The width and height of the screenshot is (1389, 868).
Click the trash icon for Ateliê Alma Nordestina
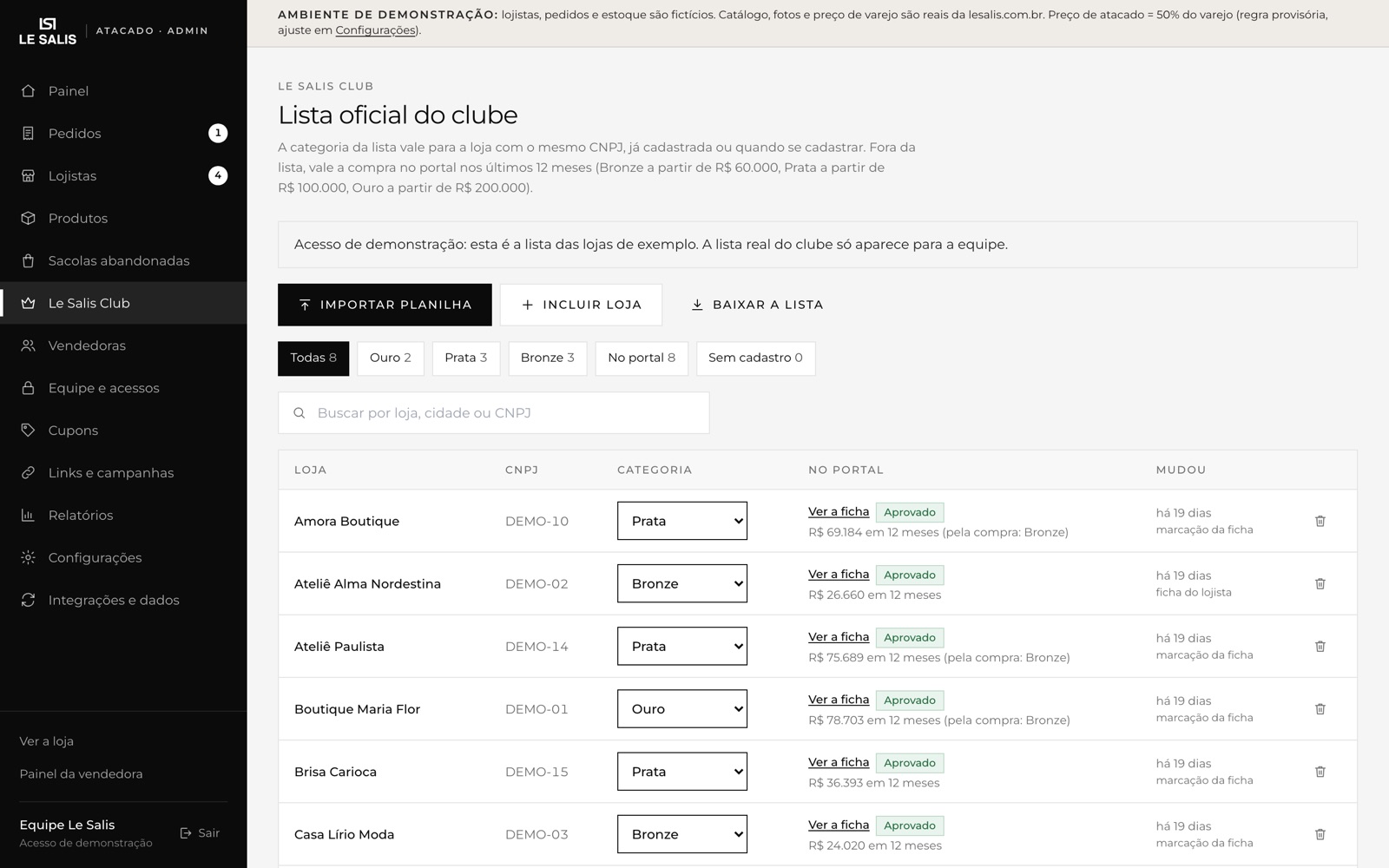[x=1320, y=583]
